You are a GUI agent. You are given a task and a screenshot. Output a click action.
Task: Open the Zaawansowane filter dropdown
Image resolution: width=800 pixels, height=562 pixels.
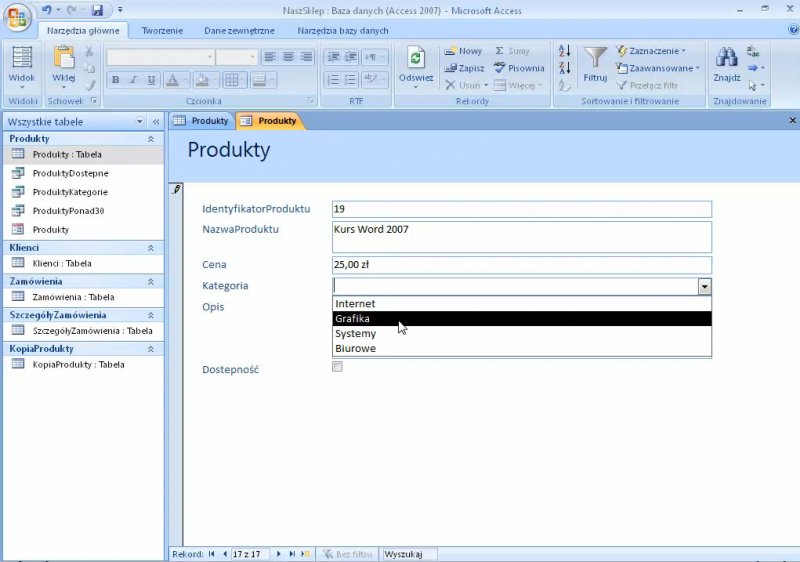tap(655, 68)
